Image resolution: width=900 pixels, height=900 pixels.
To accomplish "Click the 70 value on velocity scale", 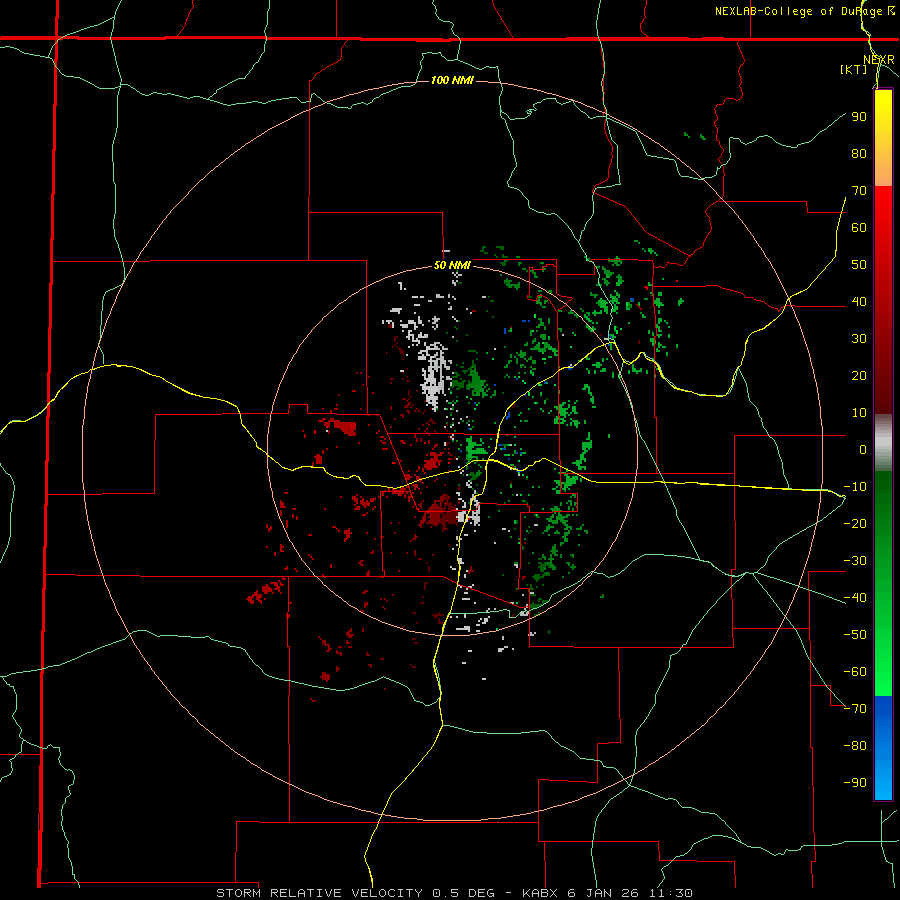I will [859, 191].
